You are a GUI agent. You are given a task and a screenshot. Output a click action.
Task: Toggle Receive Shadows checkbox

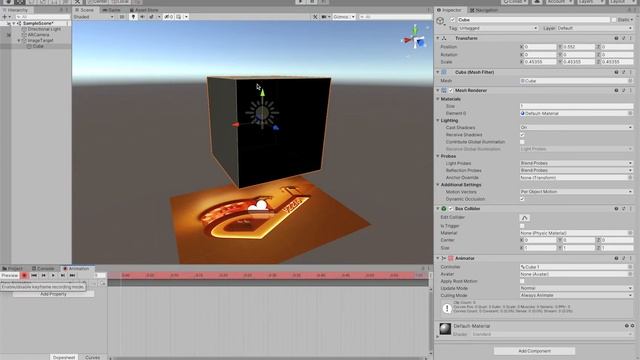[x=522, y=135]
